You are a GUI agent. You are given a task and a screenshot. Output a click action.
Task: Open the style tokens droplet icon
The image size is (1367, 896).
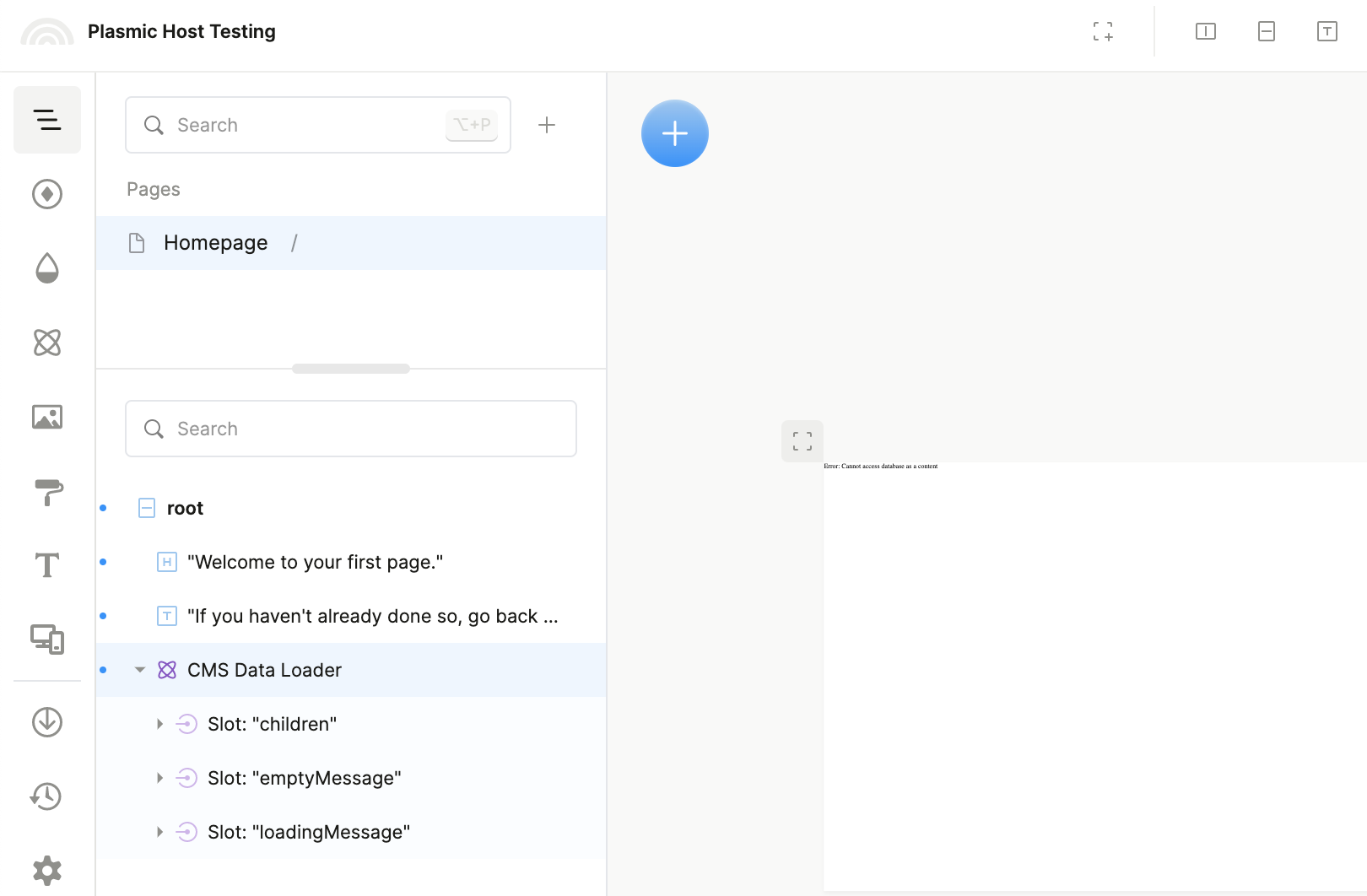click(47, 268)
